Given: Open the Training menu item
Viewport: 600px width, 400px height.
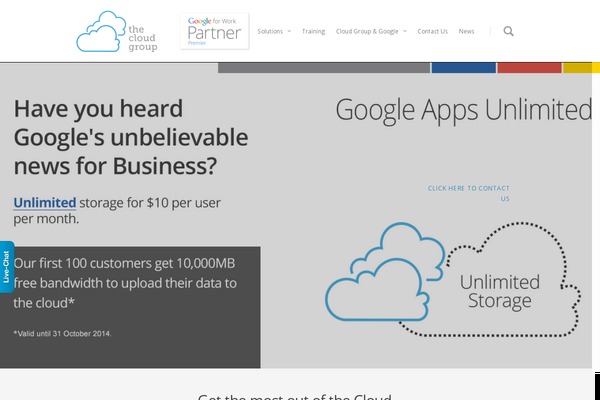Looking at the screenshot, I should [x=313, y=31].
